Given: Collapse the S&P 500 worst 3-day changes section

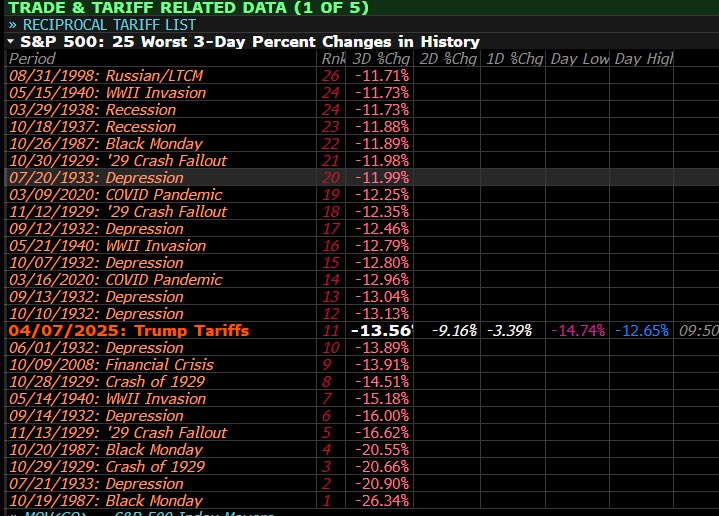Looking at the screenshot, I should (11, 42).
